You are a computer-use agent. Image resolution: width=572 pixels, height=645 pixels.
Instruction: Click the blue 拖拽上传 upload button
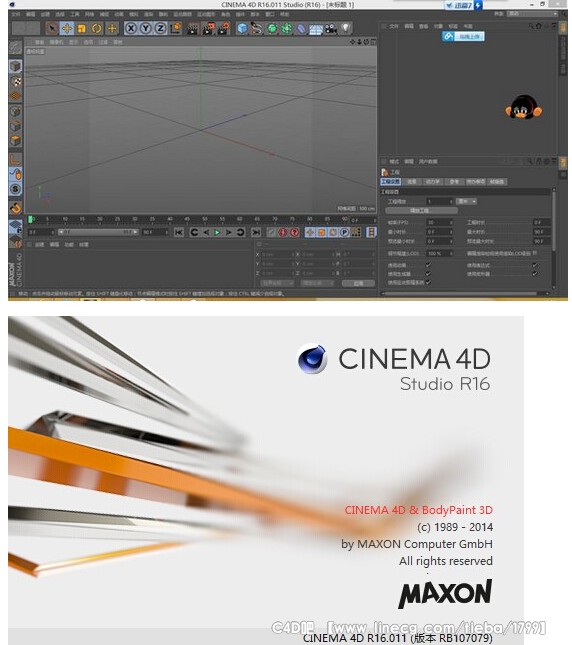point(464,37)
